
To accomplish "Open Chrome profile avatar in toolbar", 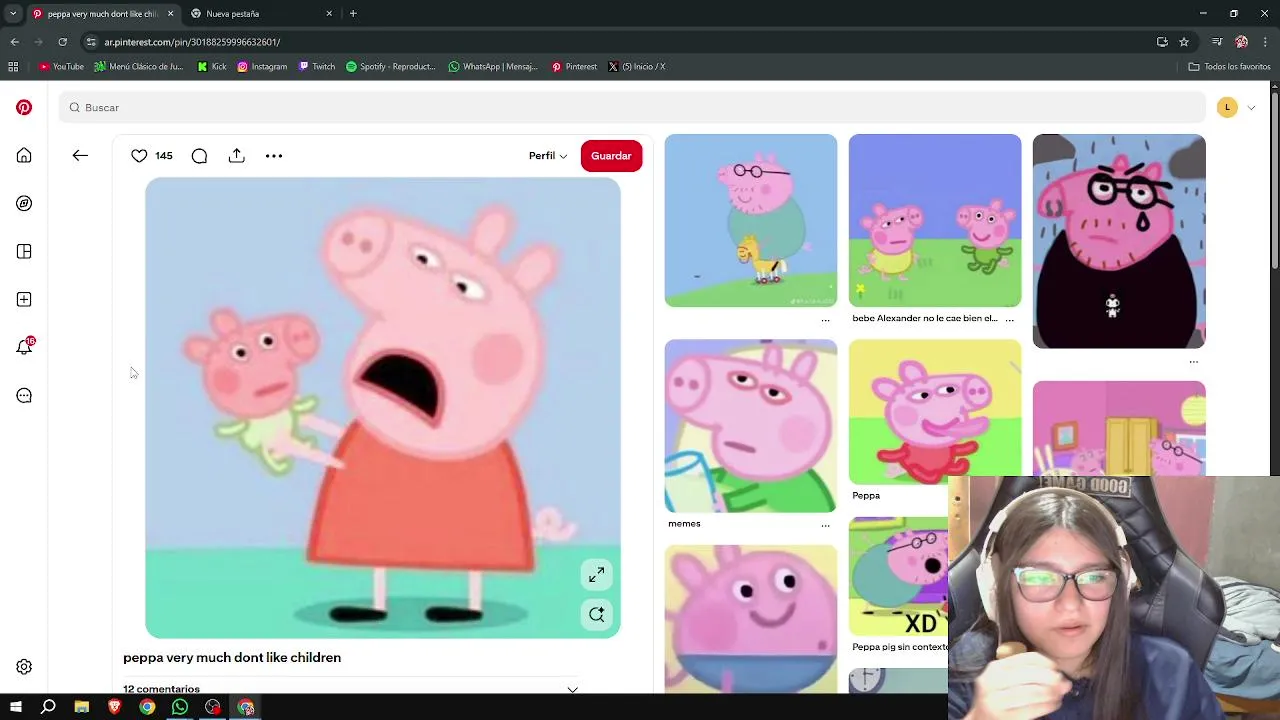I will [x=1241, y=42].
